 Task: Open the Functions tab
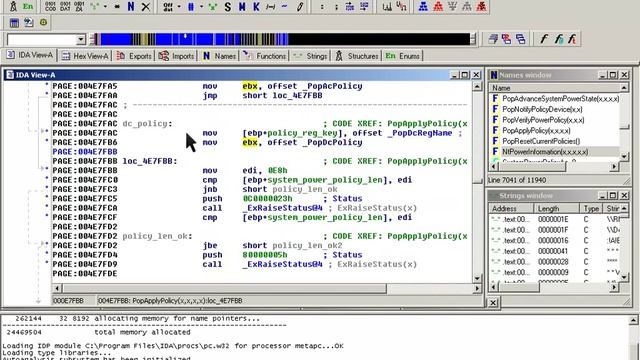(265, 56)
